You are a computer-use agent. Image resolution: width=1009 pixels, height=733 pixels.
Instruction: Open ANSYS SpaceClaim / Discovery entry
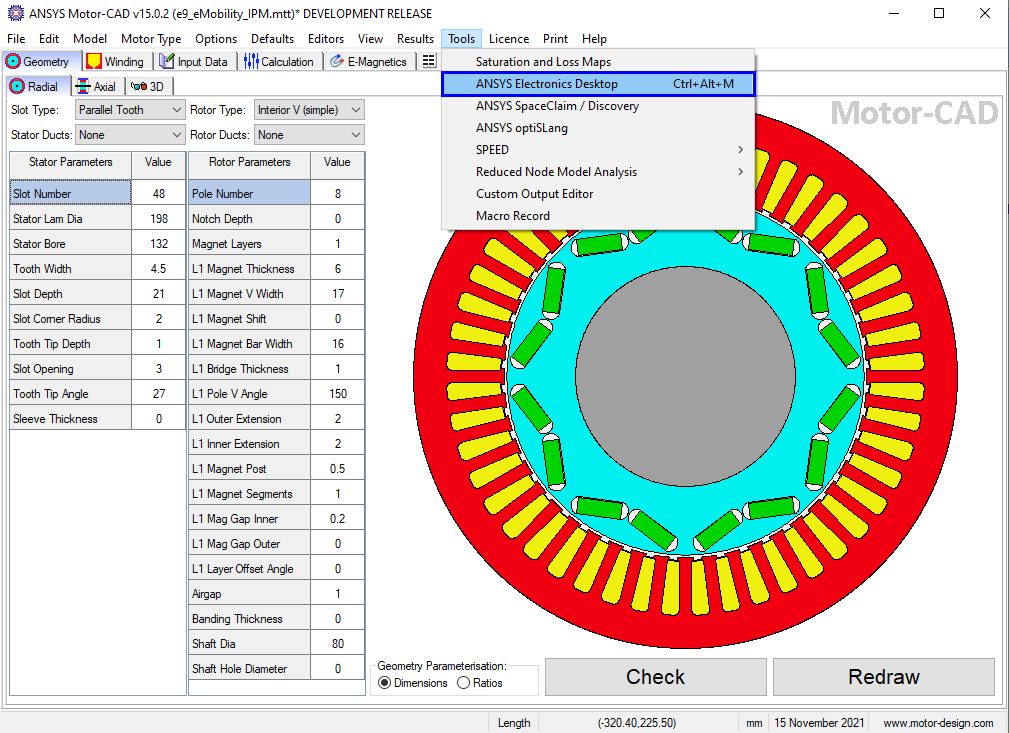point(598,106)
